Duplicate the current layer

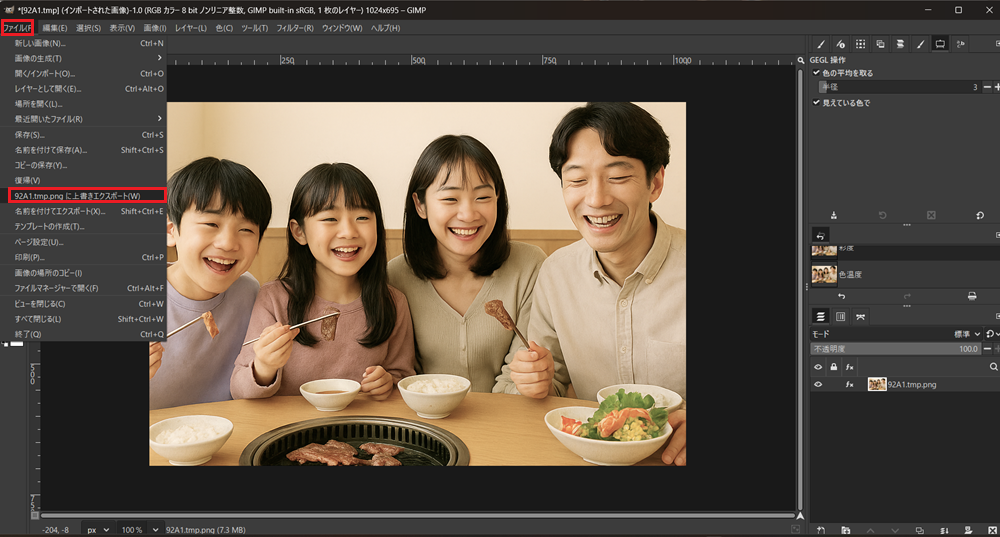[919, 530]
